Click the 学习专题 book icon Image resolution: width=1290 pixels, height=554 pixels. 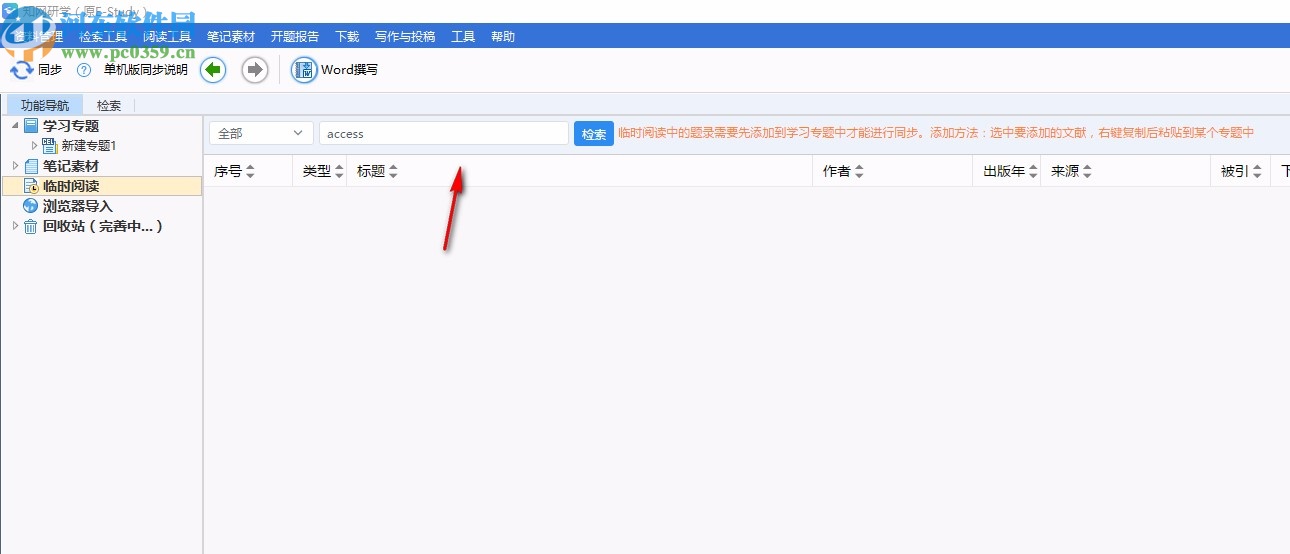coord(31,126)
